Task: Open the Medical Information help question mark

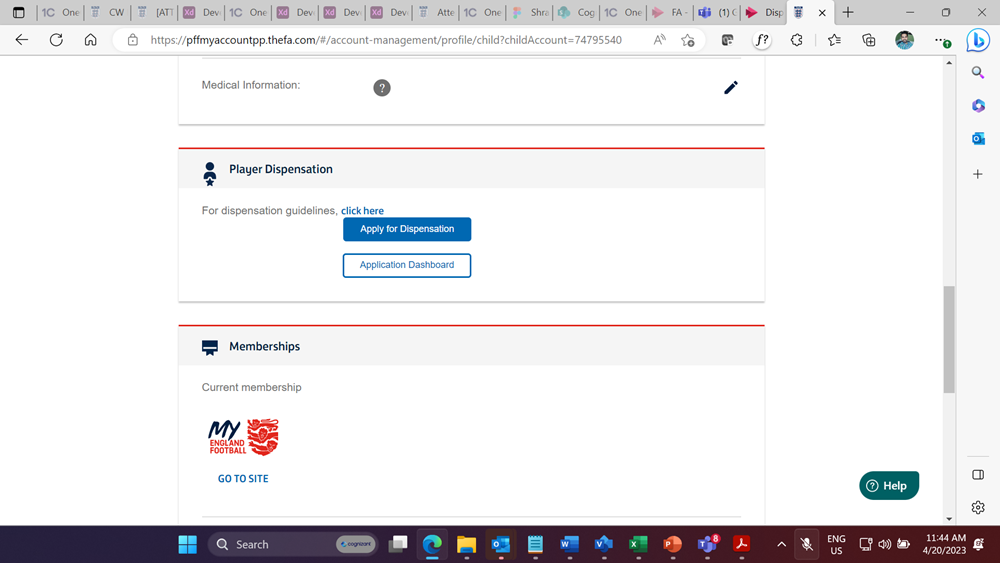Action: point(381,88)
